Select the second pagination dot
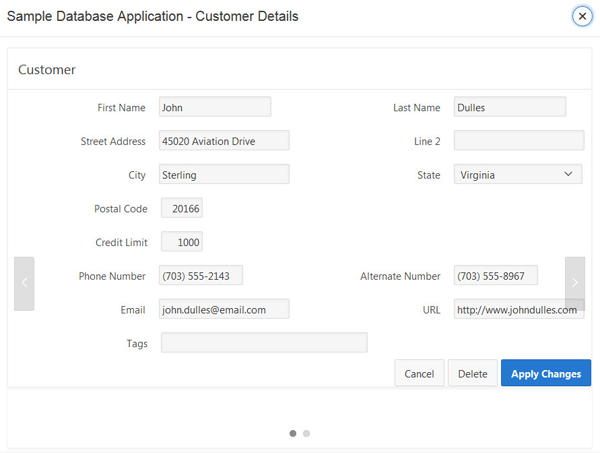 pyautogui.click(x=307, y=433)
